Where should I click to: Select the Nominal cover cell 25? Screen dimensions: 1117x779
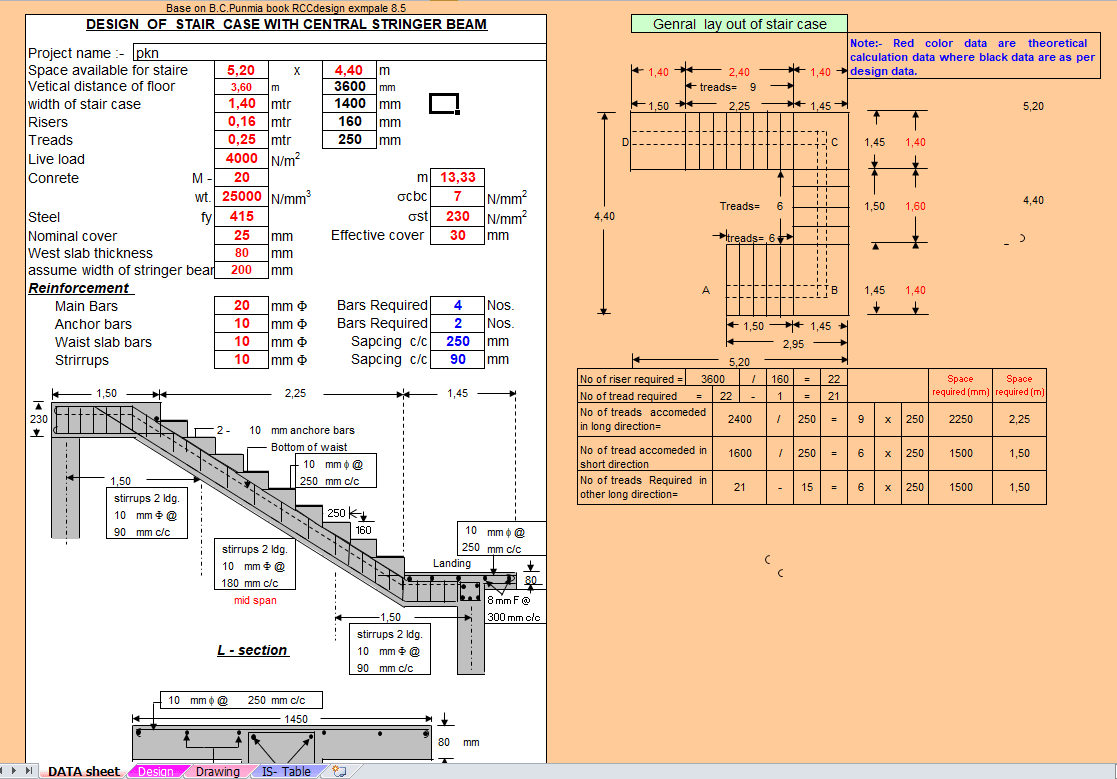(x=241, y=235)
